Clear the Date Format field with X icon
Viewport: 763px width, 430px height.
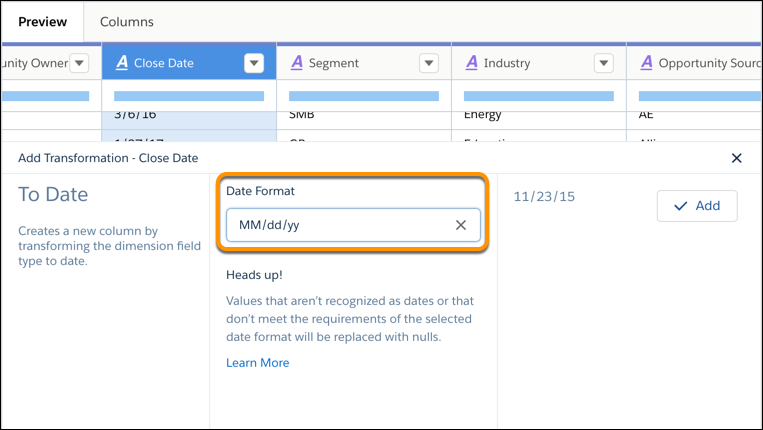click(x=461, y=225)
